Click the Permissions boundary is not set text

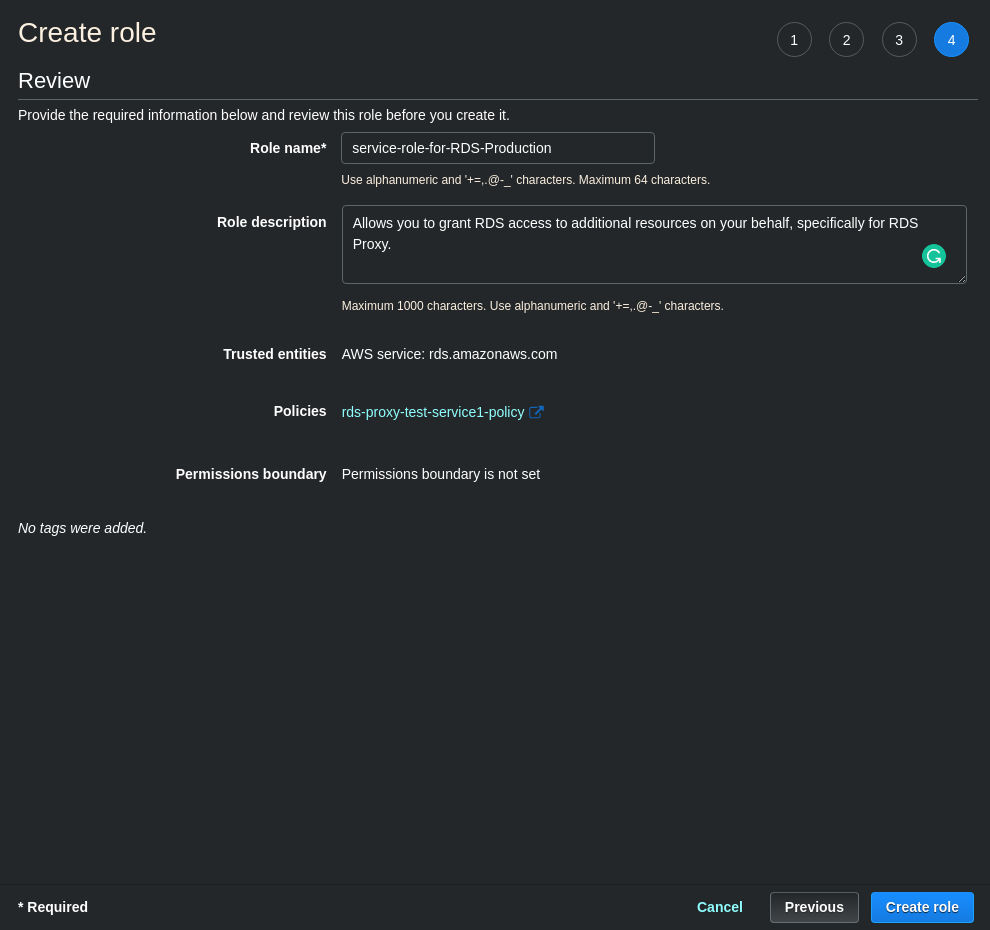tap(441, 474)
